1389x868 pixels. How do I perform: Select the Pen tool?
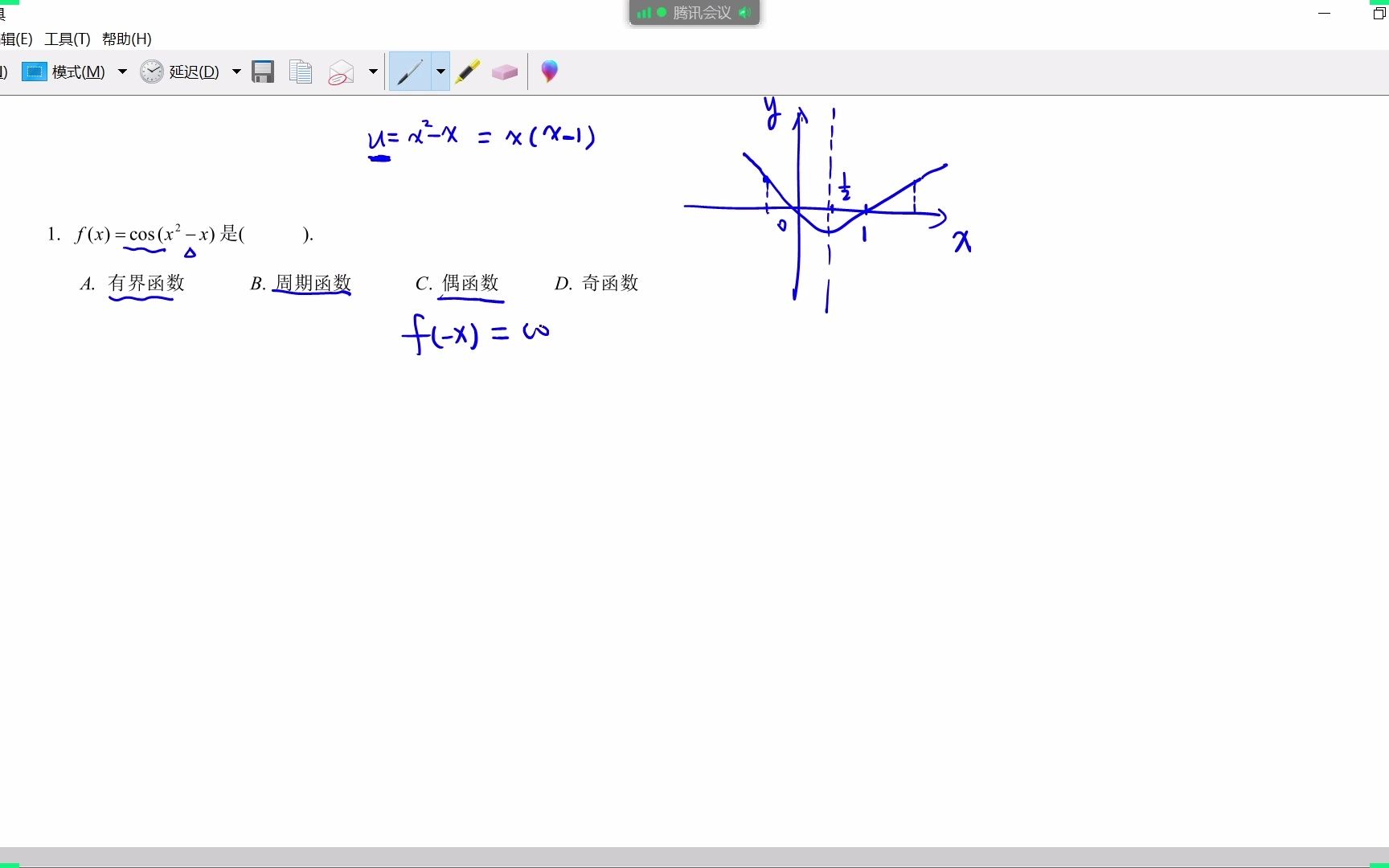[x=410, y=72]
